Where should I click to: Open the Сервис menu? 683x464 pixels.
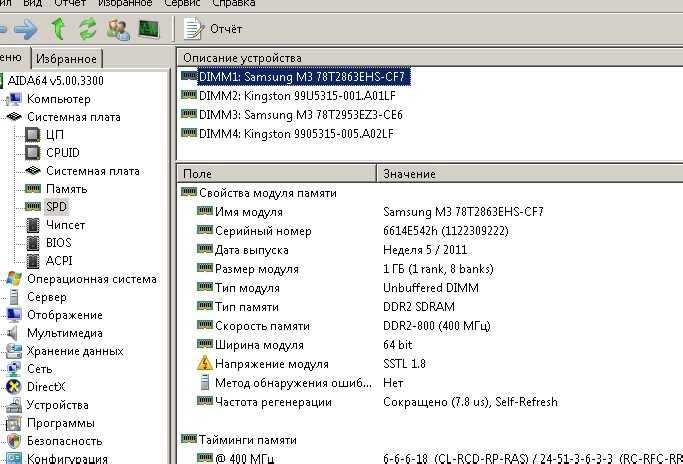[182, 3]
